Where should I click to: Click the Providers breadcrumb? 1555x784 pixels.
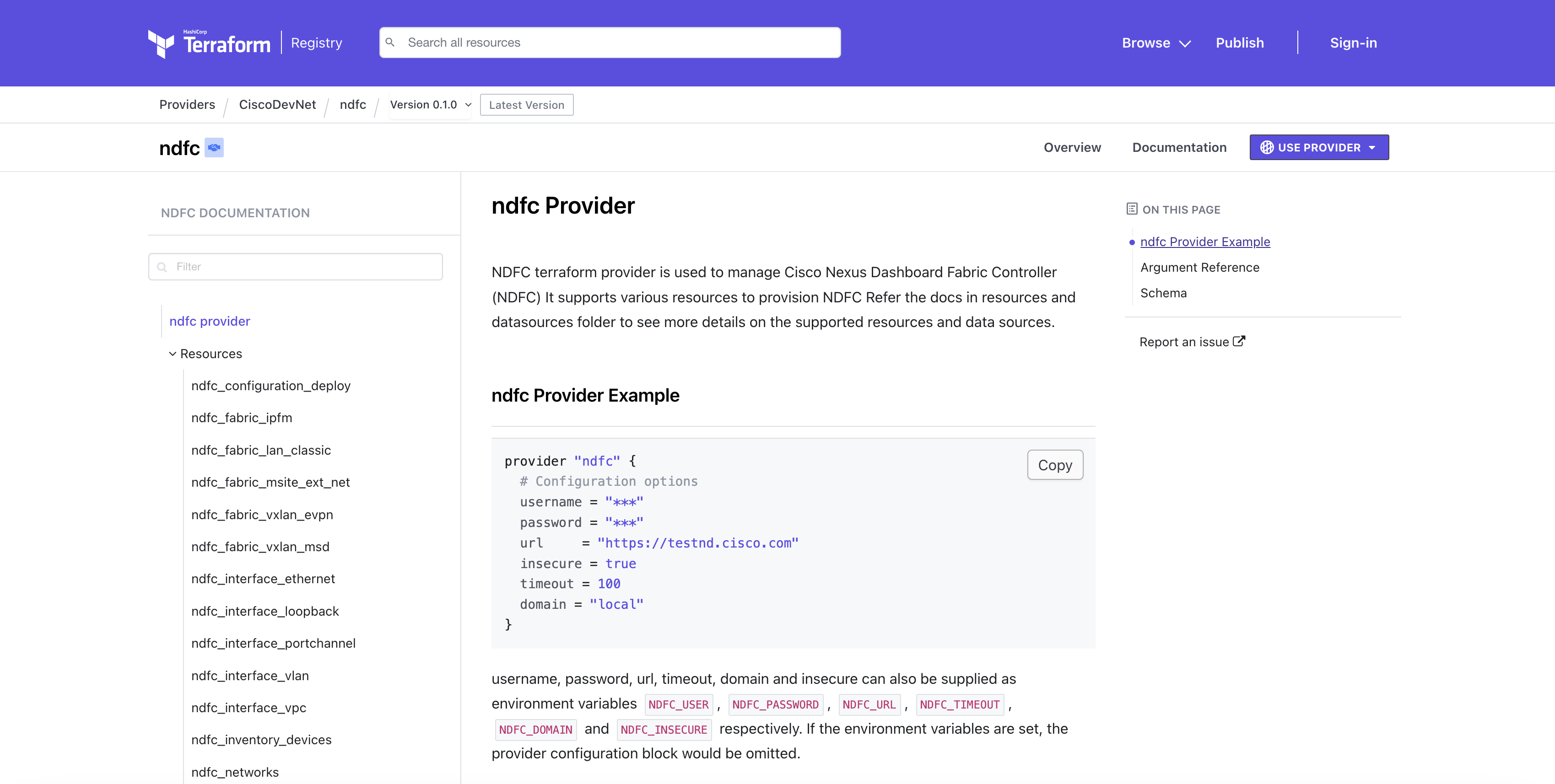point(187,105)
